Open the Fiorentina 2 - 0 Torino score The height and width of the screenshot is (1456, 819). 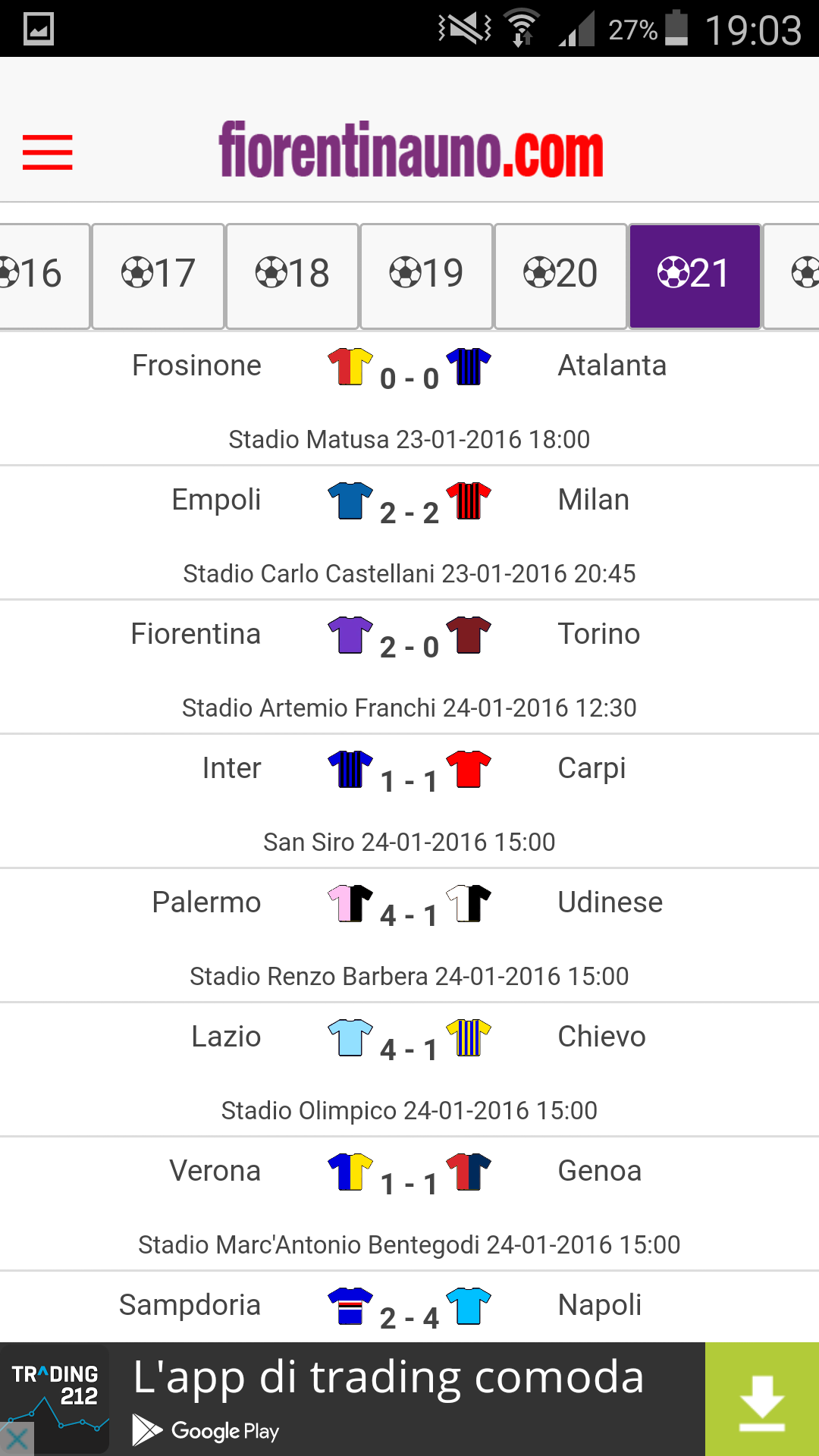[x=409, y=648]
